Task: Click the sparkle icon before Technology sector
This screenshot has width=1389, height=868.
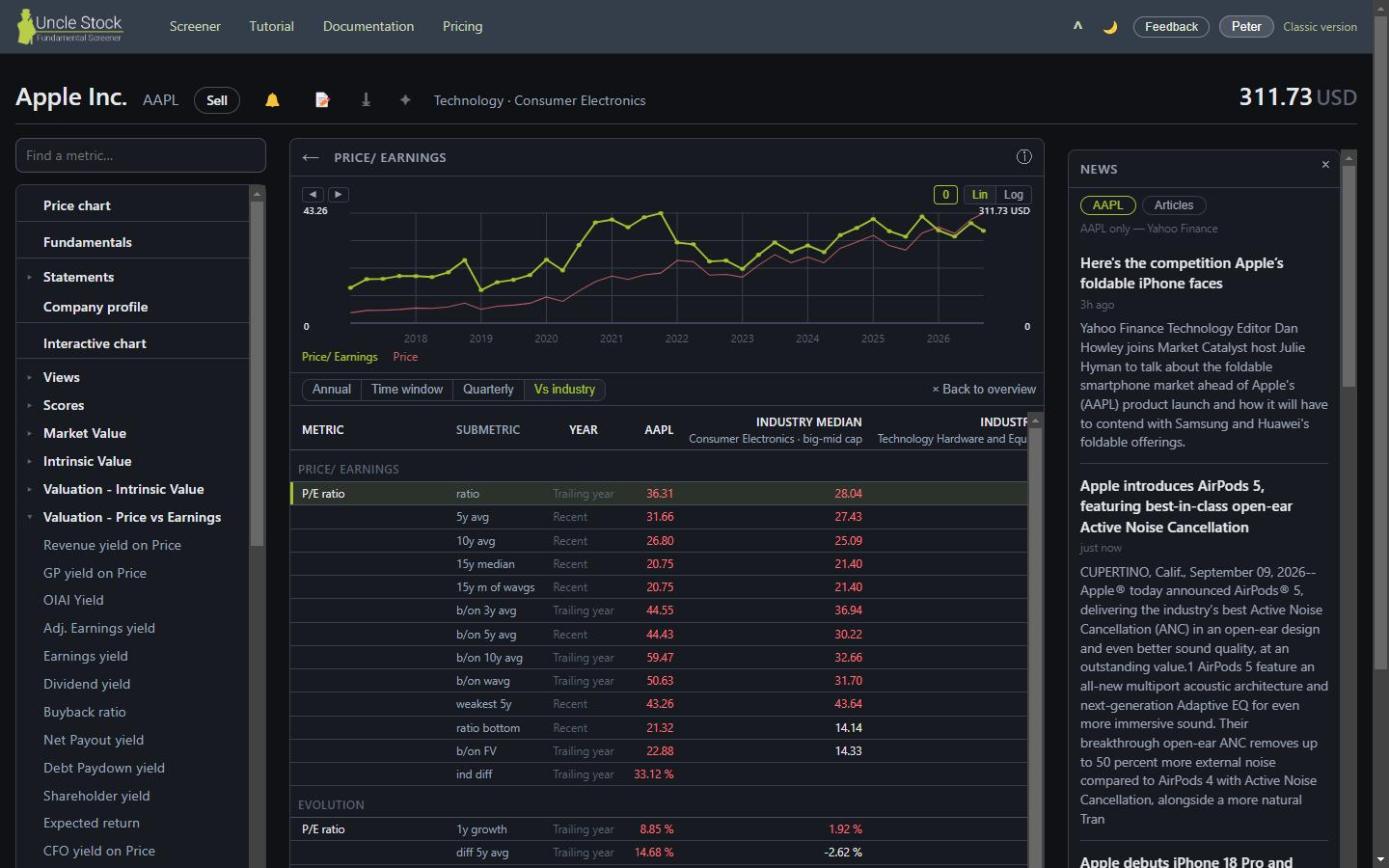Action: click(x=405, y=100)
